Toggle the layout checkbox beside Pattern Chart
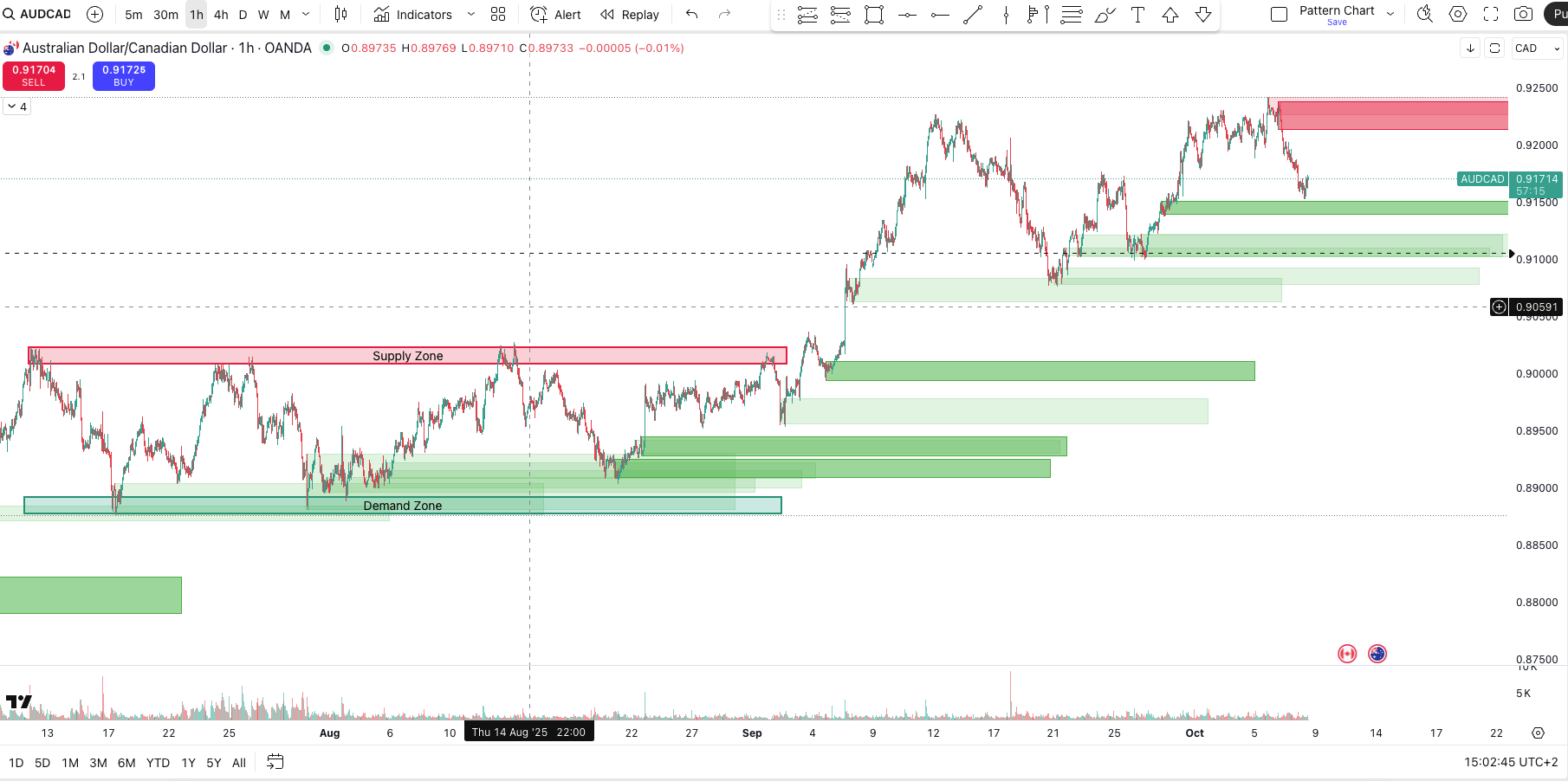This screenshot has height=781, width=1568. click(x=1279, y=15)
